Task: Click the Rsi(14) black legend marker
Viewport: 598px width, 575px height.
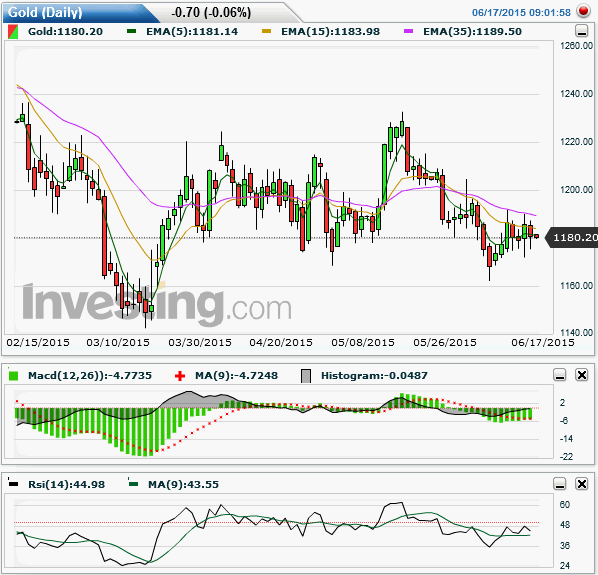Action: click(13, 484)
